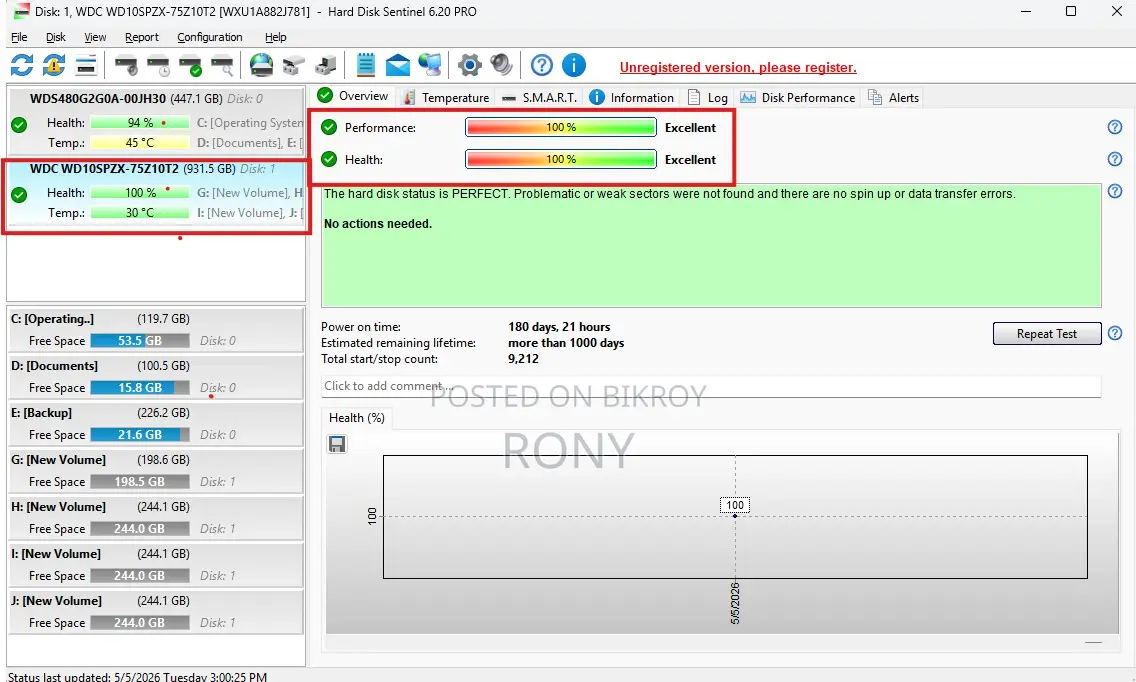Select the Health (%) graph tab
The width and height of the screenshot is (1136, 682).
point(356,417)
